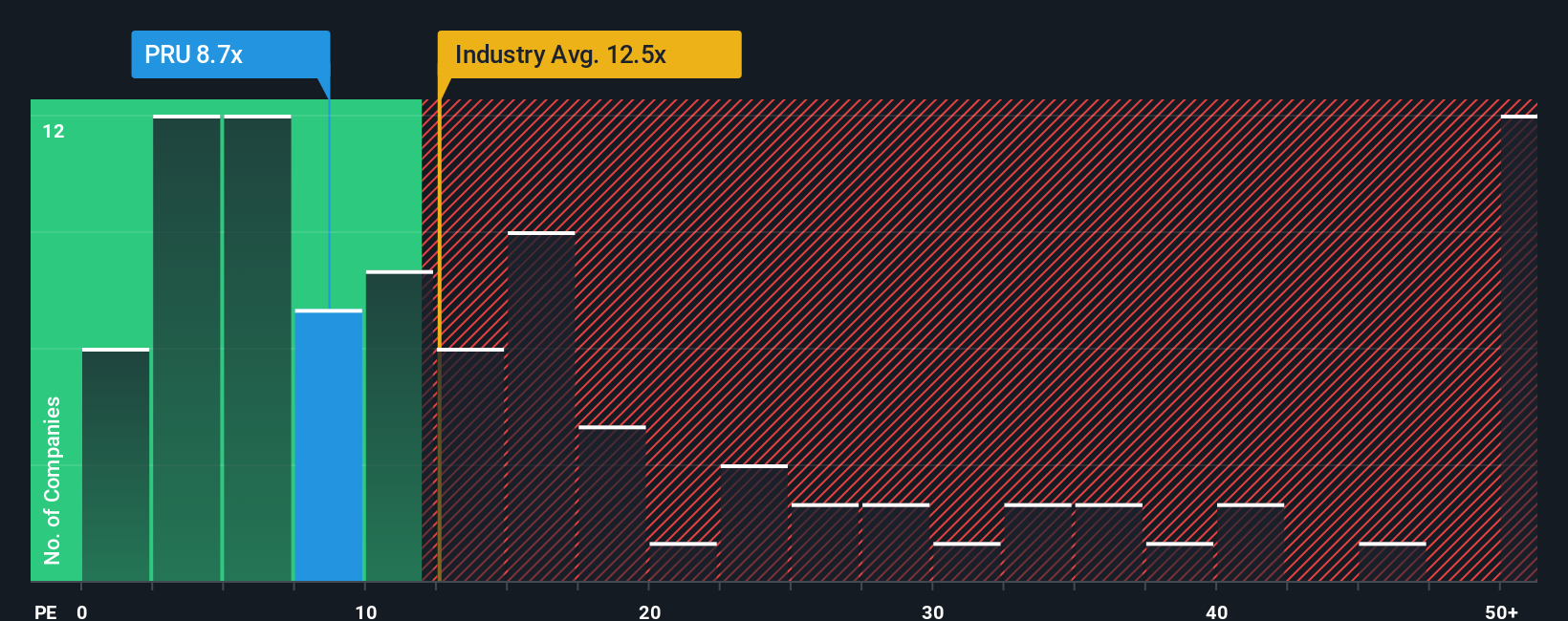
Task: Click the x-axis tick label 50+
Action: pyautogui.click(x=1502, y=611)
